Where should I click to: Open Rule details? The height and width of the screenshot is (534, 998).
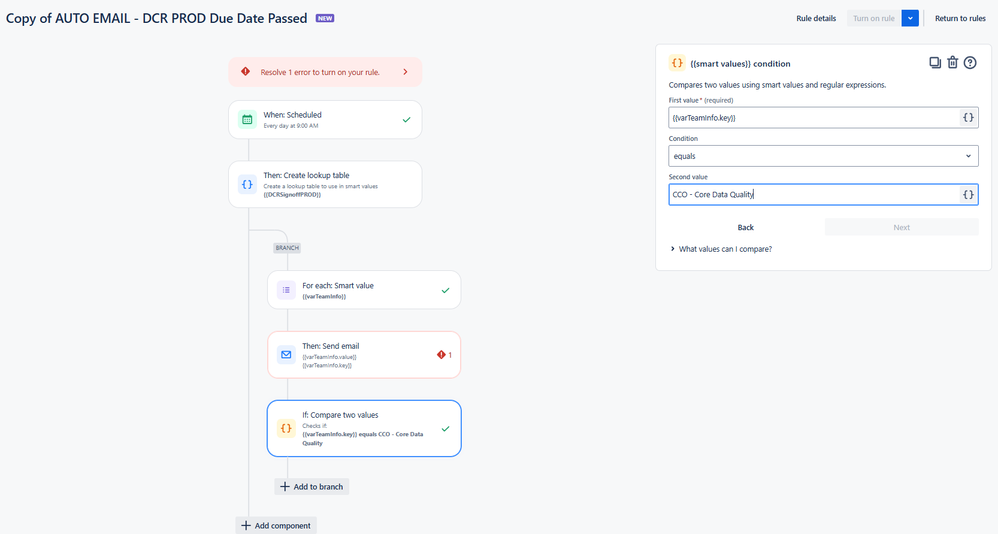816,18
